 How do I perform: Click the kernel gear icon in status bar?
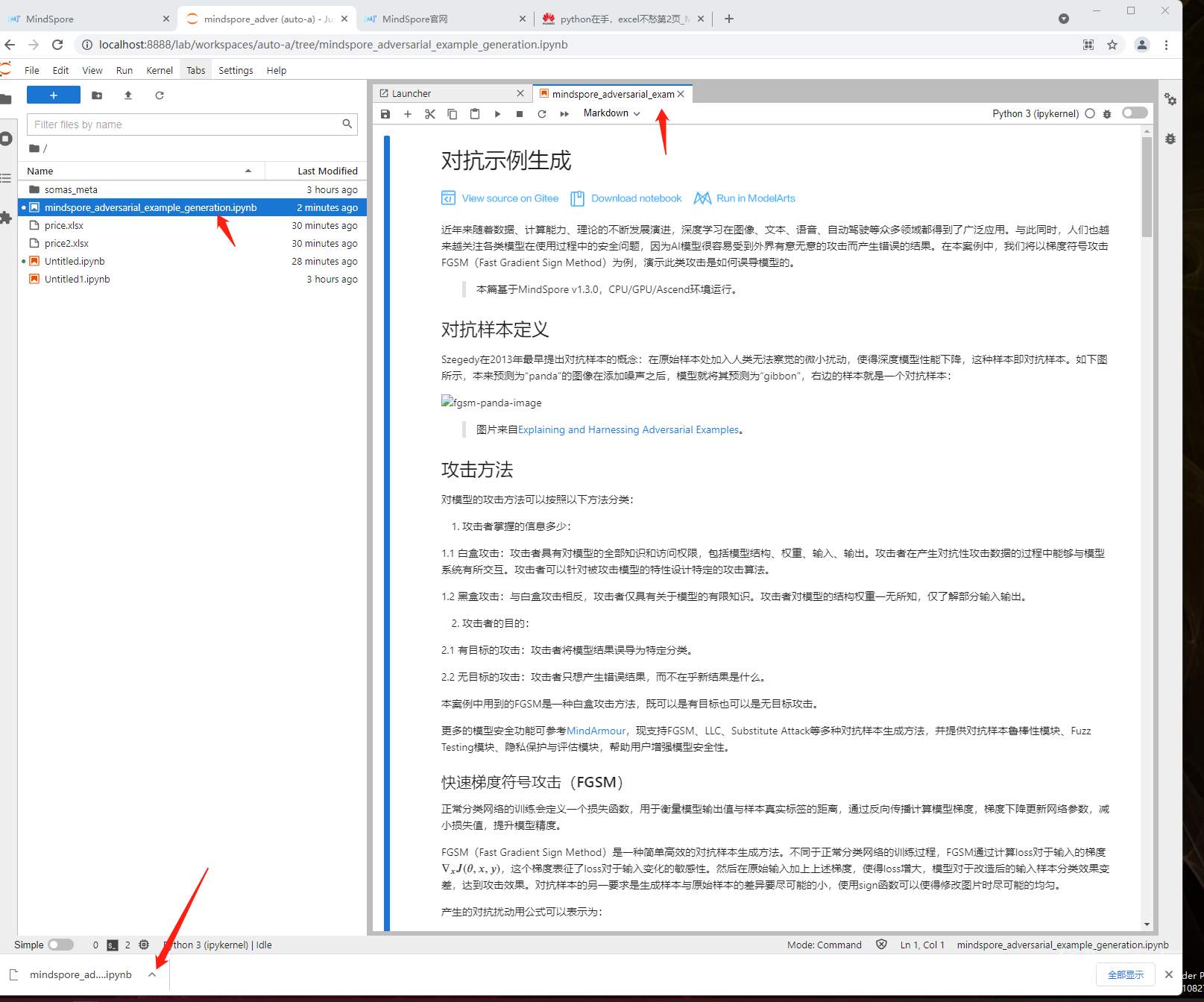(144, 945)
